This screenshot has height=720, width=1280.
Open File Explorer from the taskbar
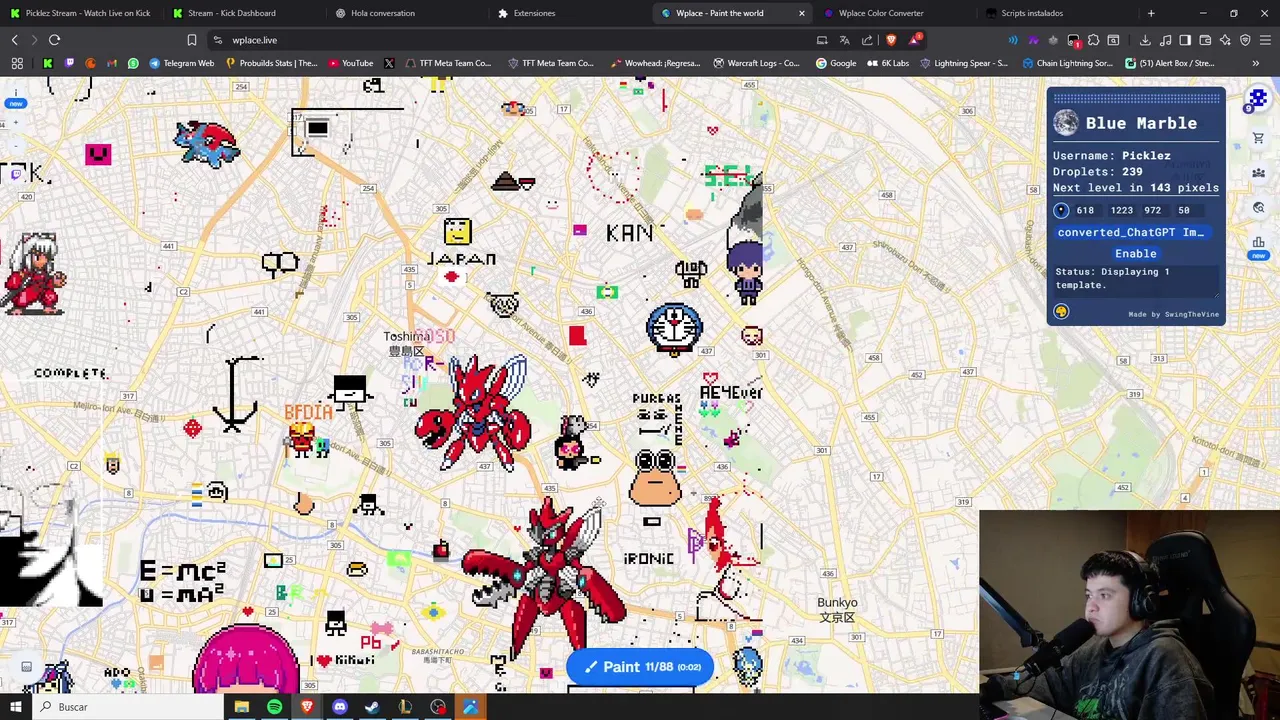pyautogui.click(x=241, y=707)
